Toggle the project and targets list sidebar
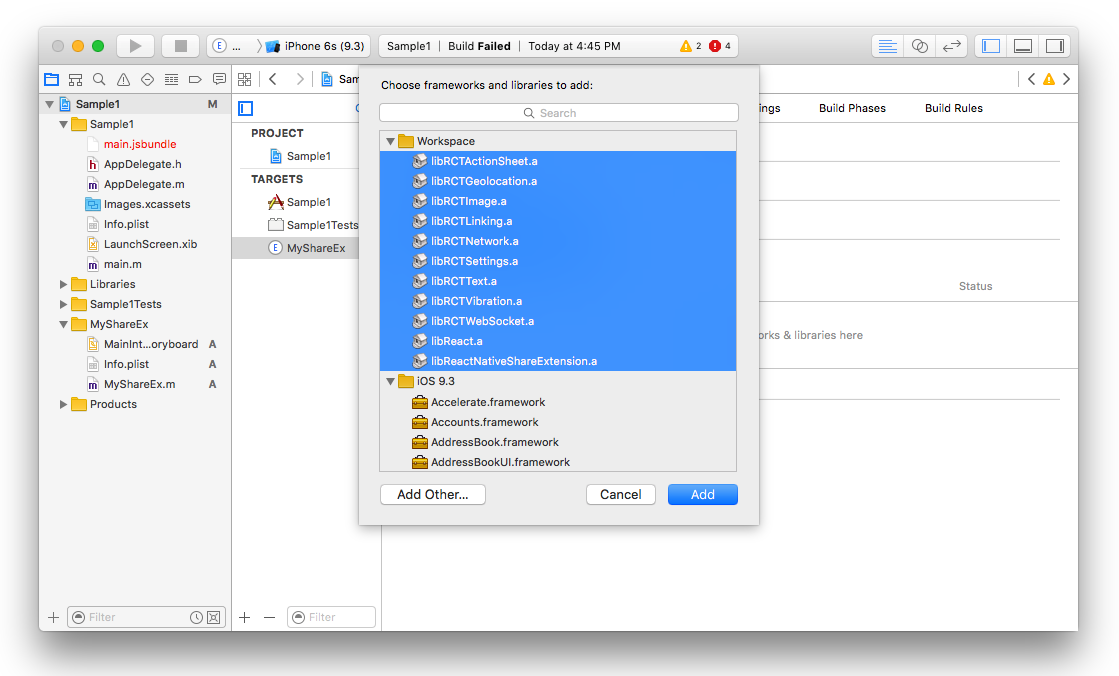This screenshot has width=1119, height=676. click(x=245, y=109)
